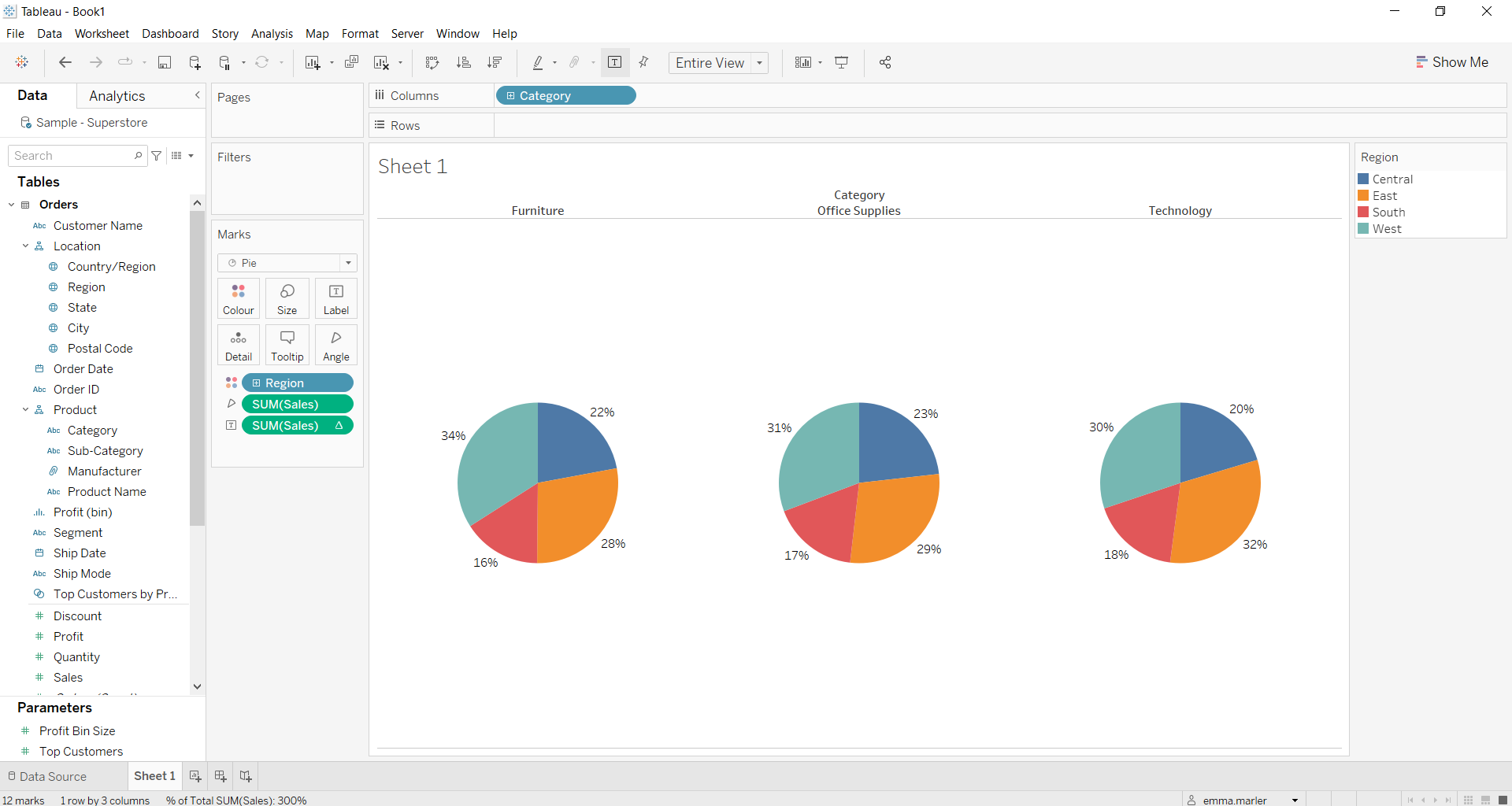Add a new dashboard tab icon
The image size is (1512, 806).
(x=220, y=776)
